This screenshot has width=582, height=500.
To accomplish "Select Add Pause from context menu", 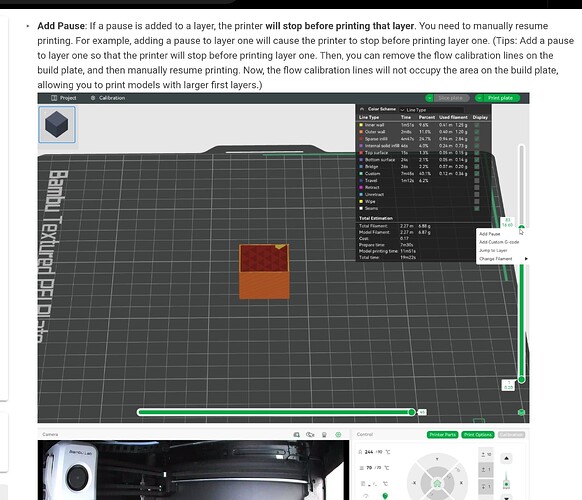I will [490, 234].
